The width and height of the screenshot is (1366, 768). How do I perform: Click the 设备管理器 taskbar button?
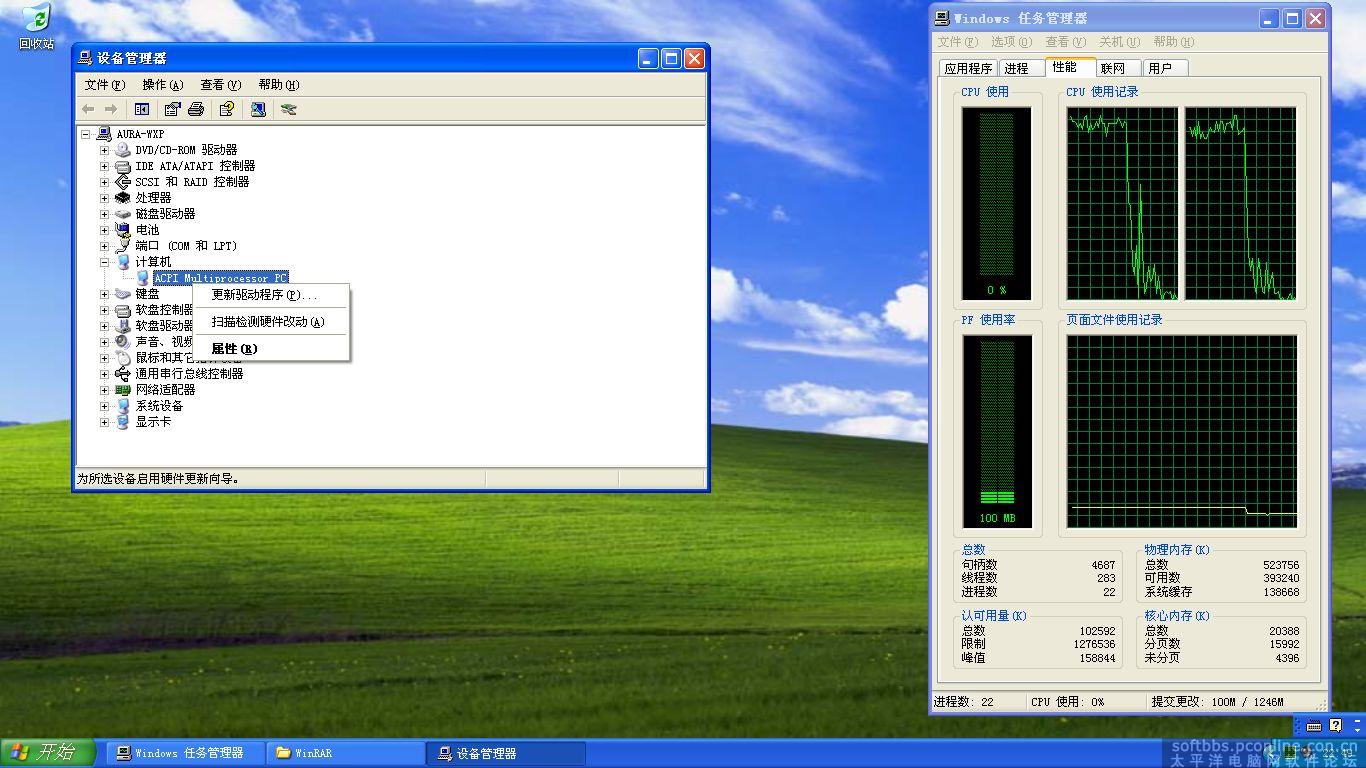click(x=506, y=753)
